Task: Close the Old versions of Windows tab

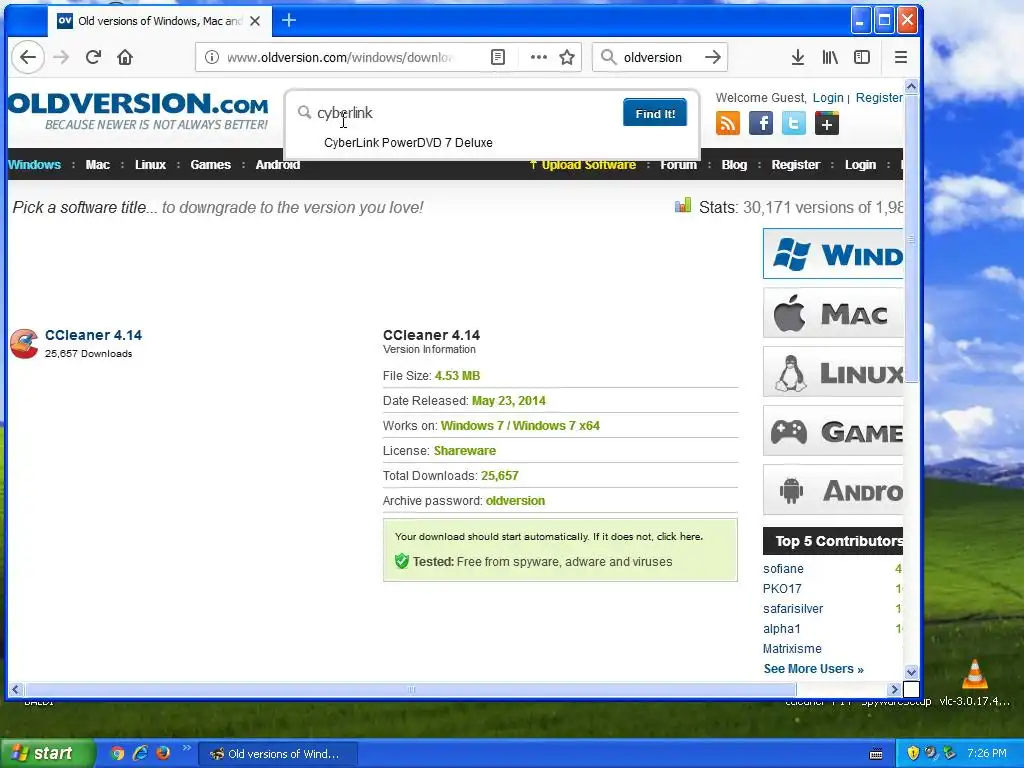Action: click(255, 21)
